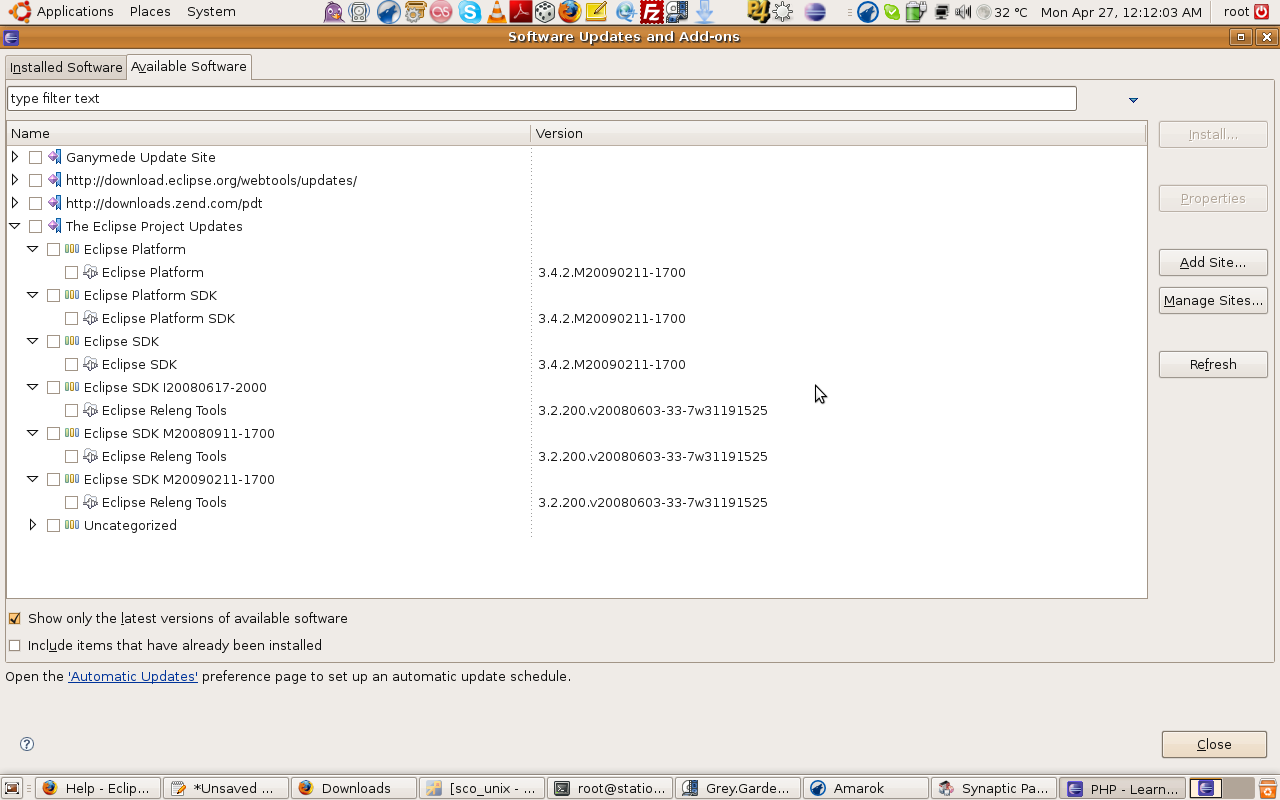
Task: Click the Manage Sites button
Action: 1213,300
